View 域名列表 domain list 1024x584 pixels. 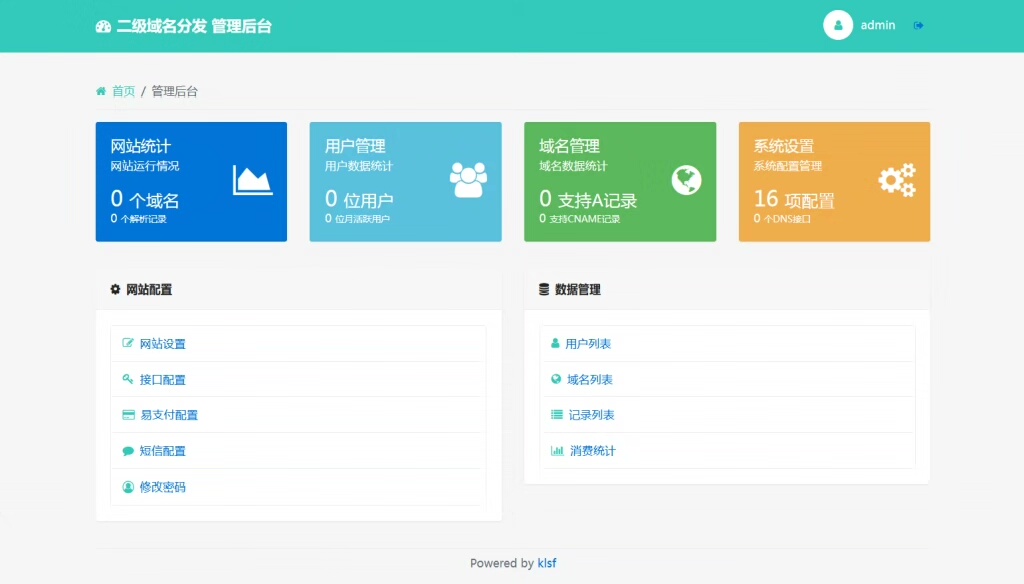click(x=589, y=380)
